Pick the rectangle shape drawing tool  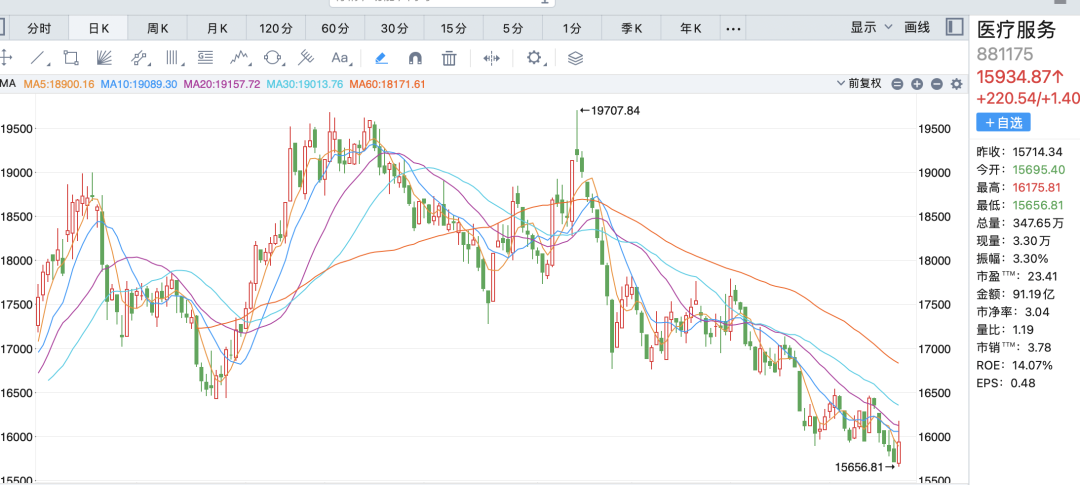(x=71, y=58)
